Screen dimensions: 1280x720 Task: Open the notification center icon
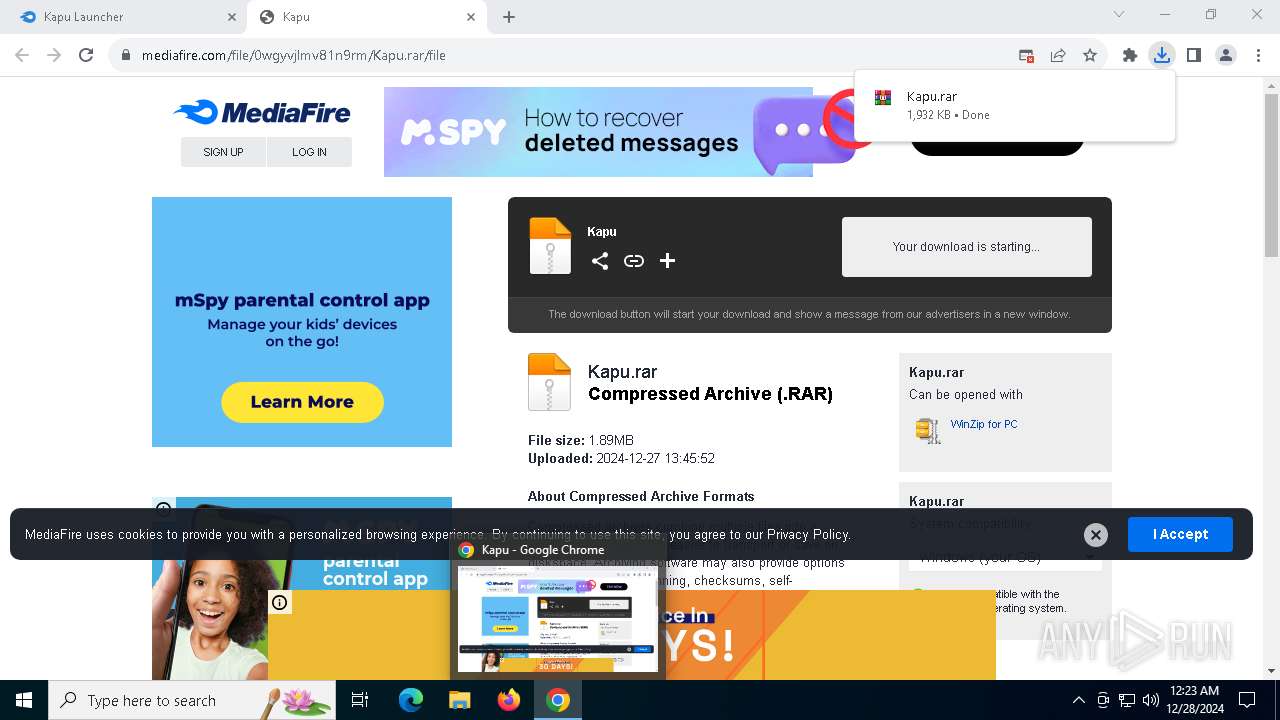click(1247, 700)
